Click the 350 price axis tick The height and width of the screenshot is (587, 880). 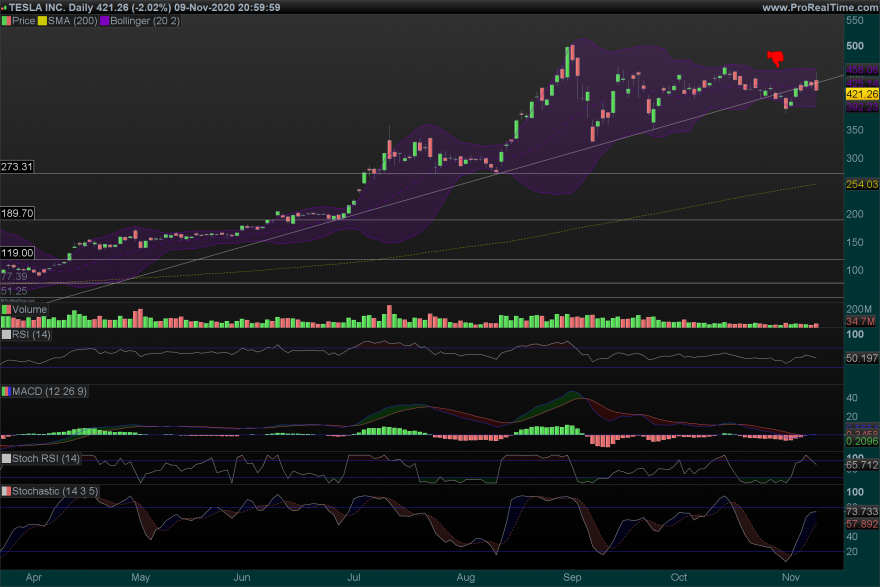click(x=855, y=130)
